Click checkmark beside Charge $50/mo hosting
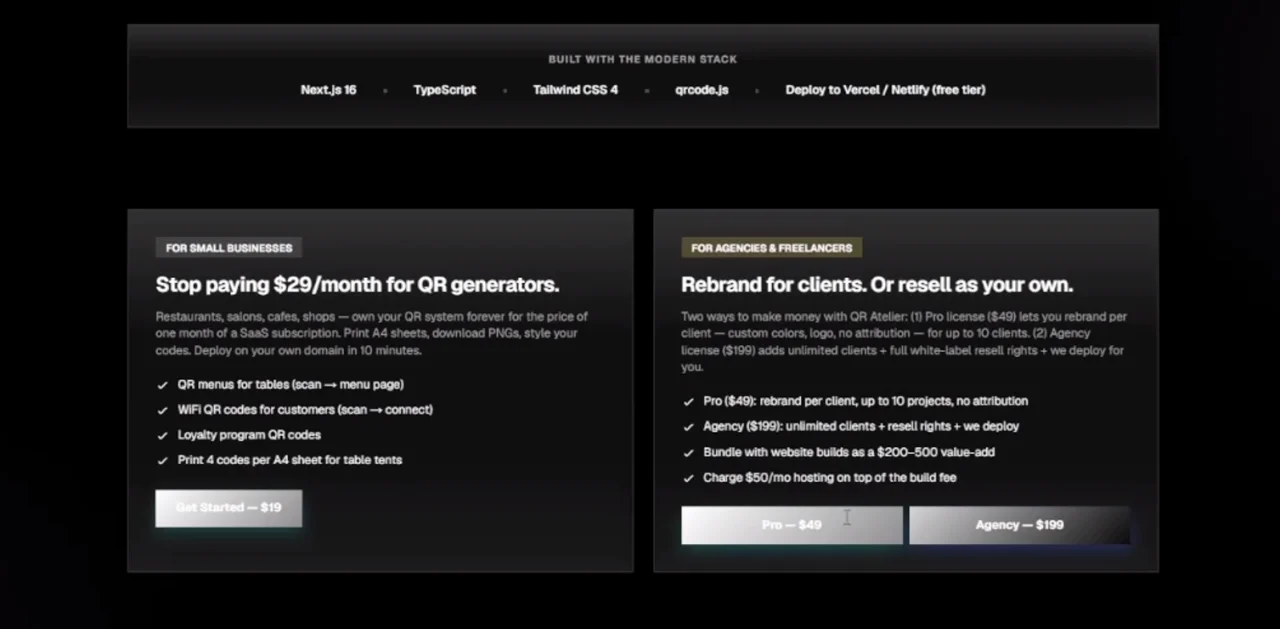Screen dimensions: 1280x629 pyautogui.click(x=688, y=478)
